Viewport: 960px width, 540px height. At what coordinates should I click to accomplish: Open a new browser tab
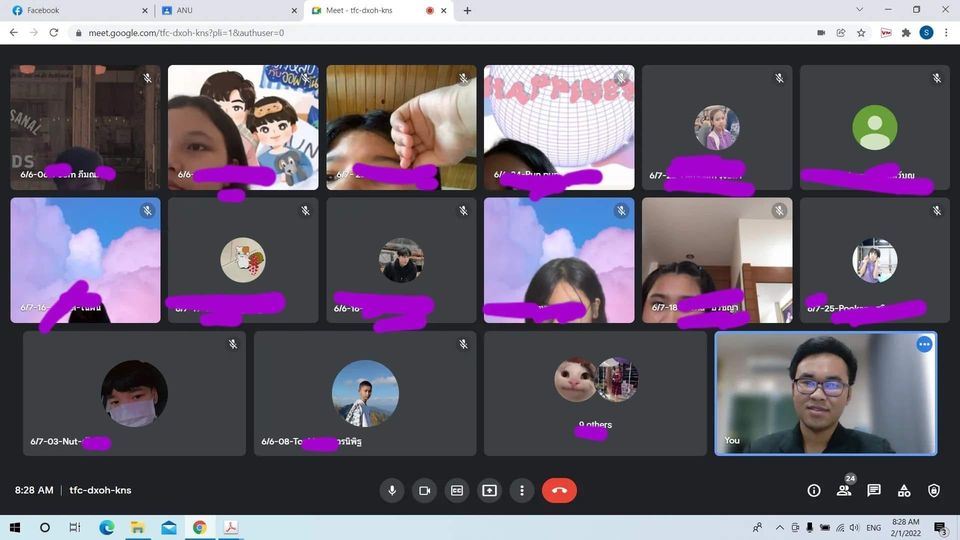[x=467, y=10]
